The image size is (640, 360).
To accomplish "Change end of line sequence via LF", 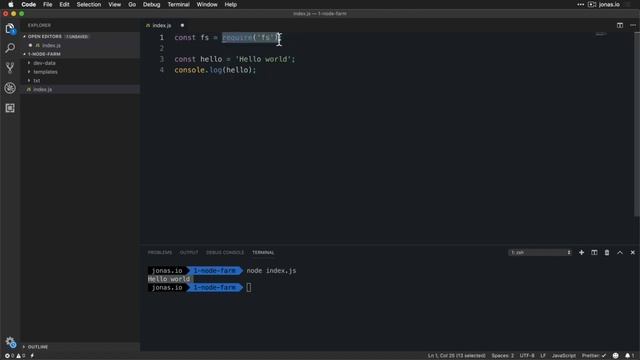I will pyautogui.click(x=543, y=356).
